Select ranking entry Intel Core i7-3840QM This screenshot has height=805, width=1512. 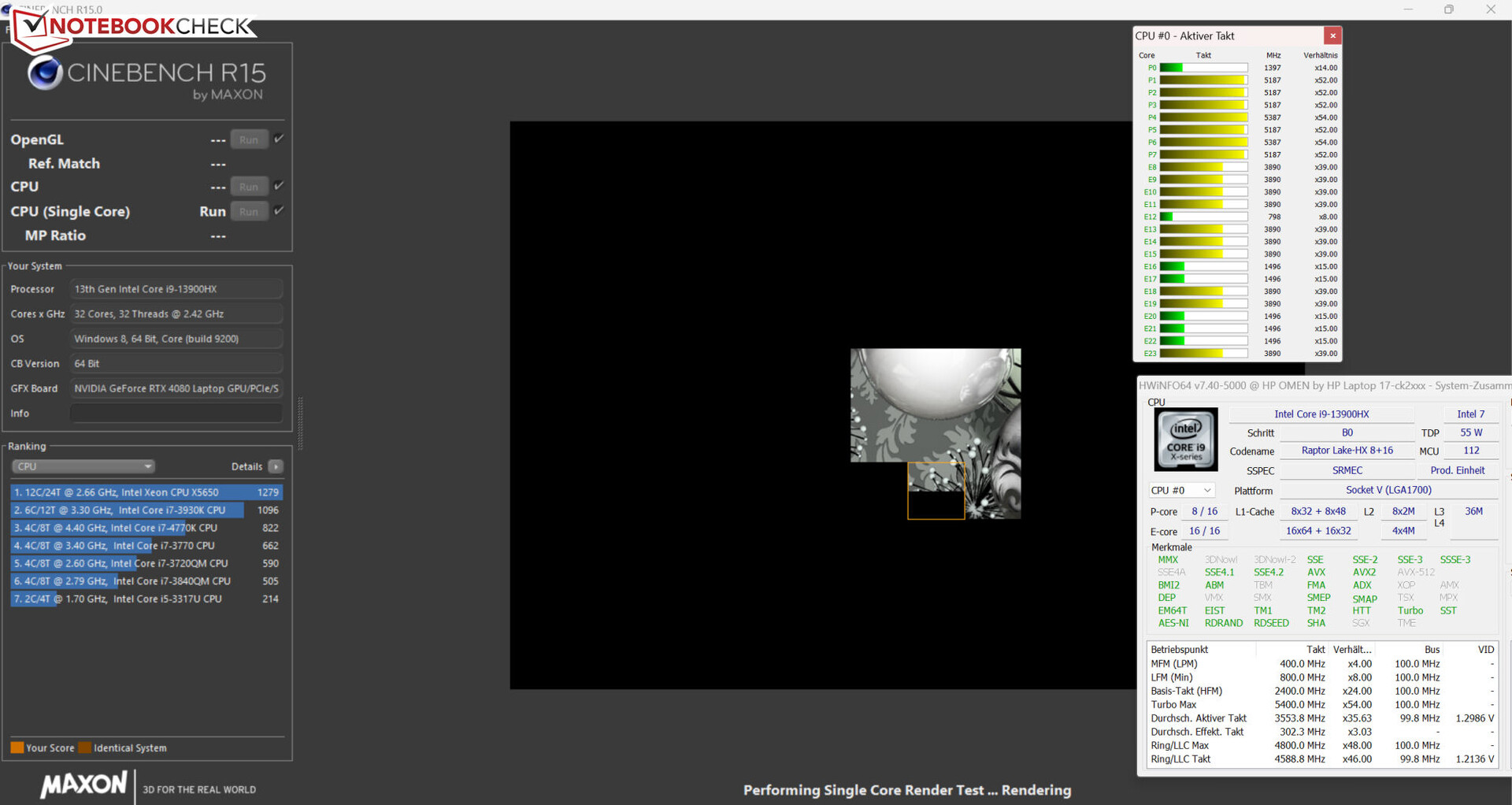(146, 581)
